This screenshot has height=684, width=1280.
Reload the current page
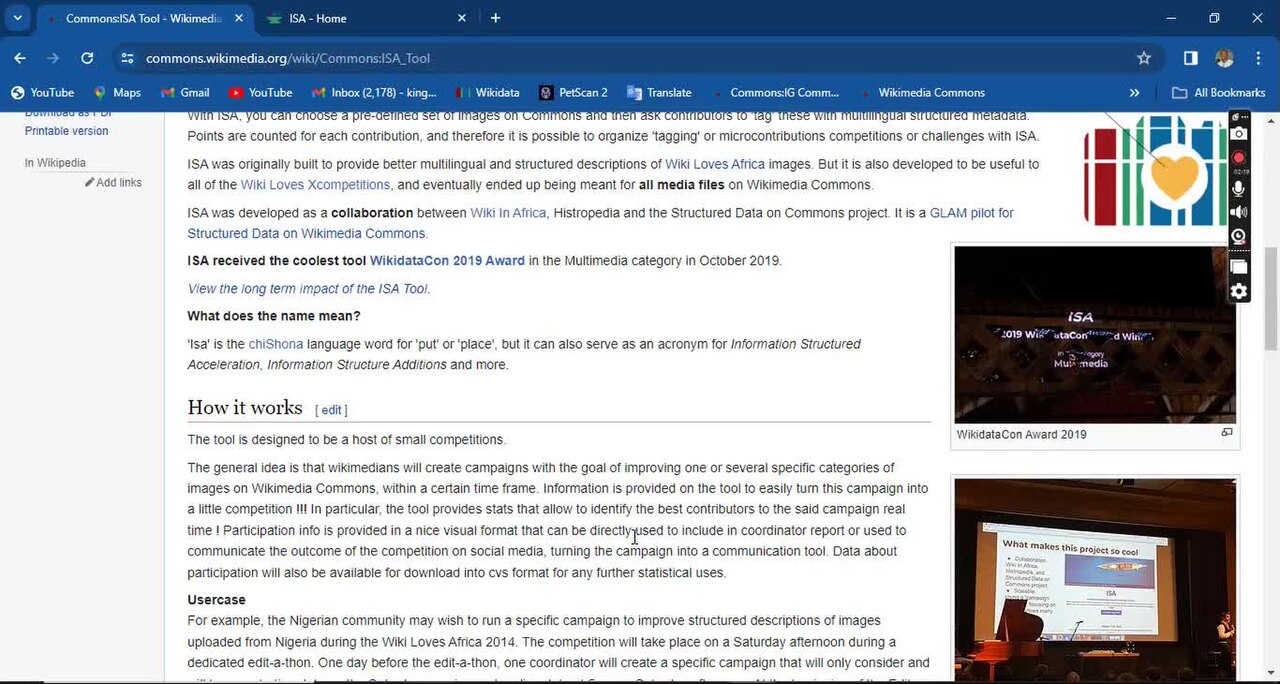point(87,58)
